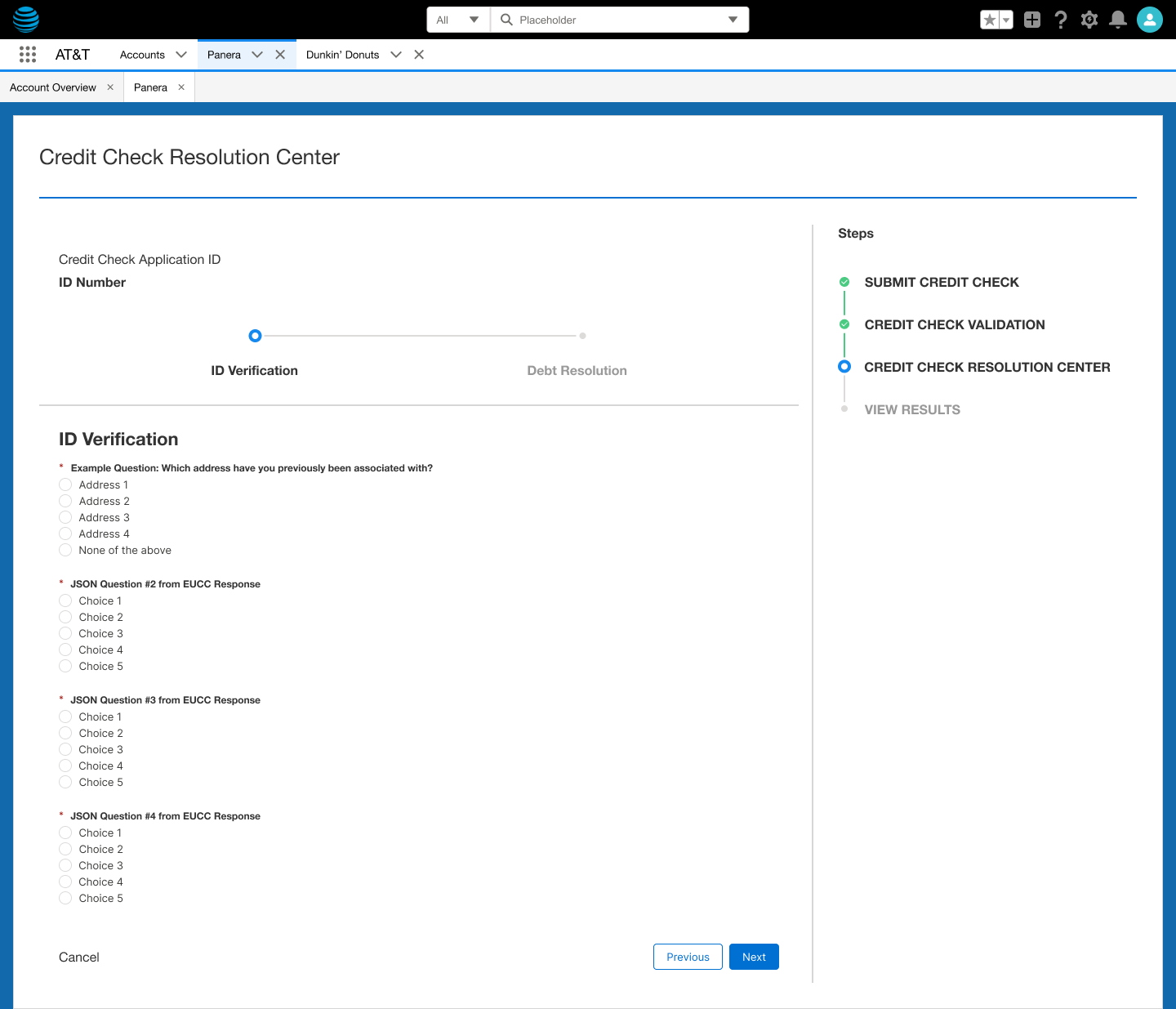
Task: Click the SUBMIT CREDIT CHECK step label
Action: point(942,282)
